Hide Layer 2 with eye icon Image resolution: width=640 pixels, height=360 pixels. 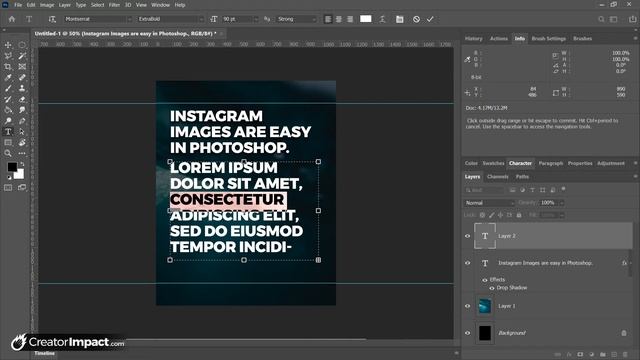click(x=468, y=236)
